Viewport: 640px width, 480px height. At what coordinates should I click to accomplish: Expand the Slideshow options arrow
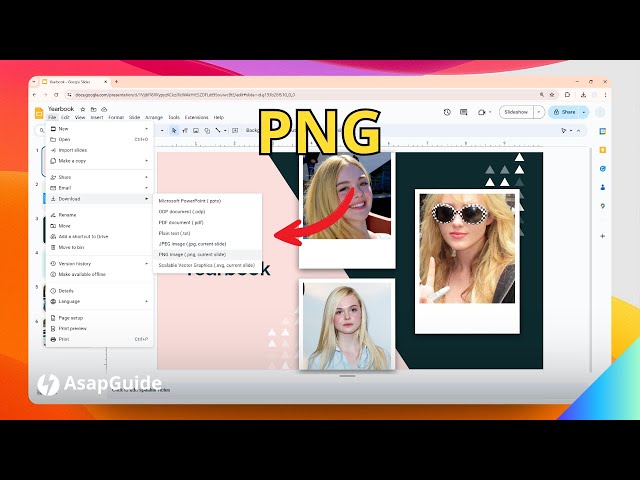click(539, 112)
